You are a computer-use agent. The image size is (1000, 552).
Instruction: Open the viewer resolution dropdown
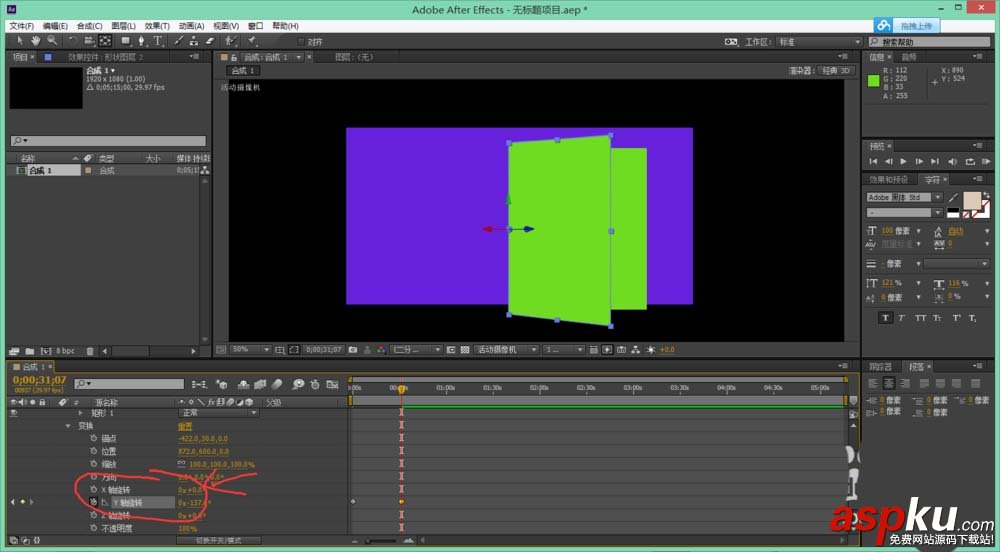click(415, 350)
